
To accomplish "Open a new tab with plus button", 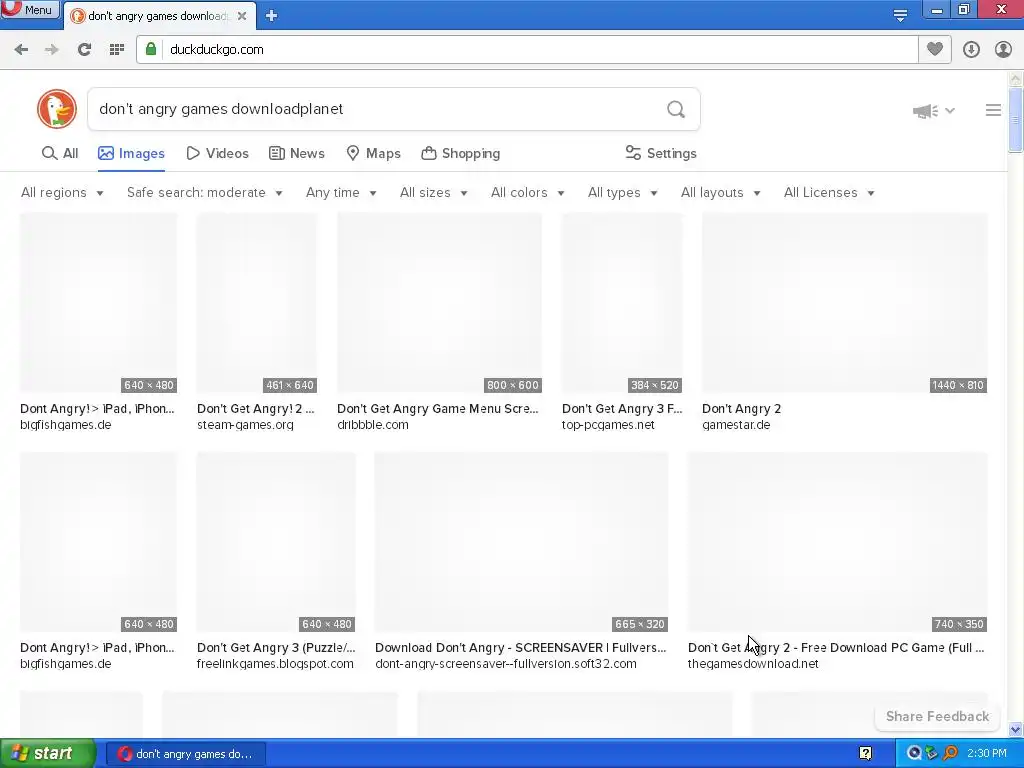I will click(272, 16).
